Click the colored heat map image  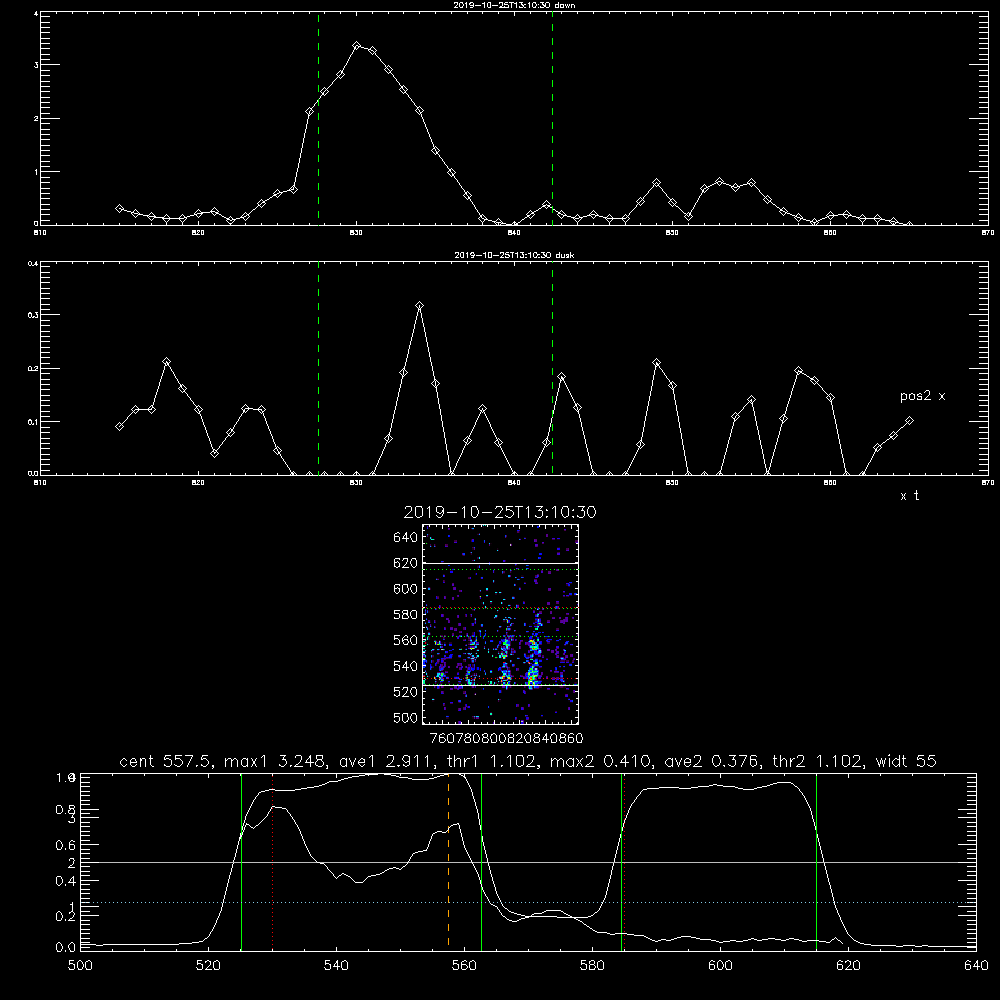click(501, 624)
